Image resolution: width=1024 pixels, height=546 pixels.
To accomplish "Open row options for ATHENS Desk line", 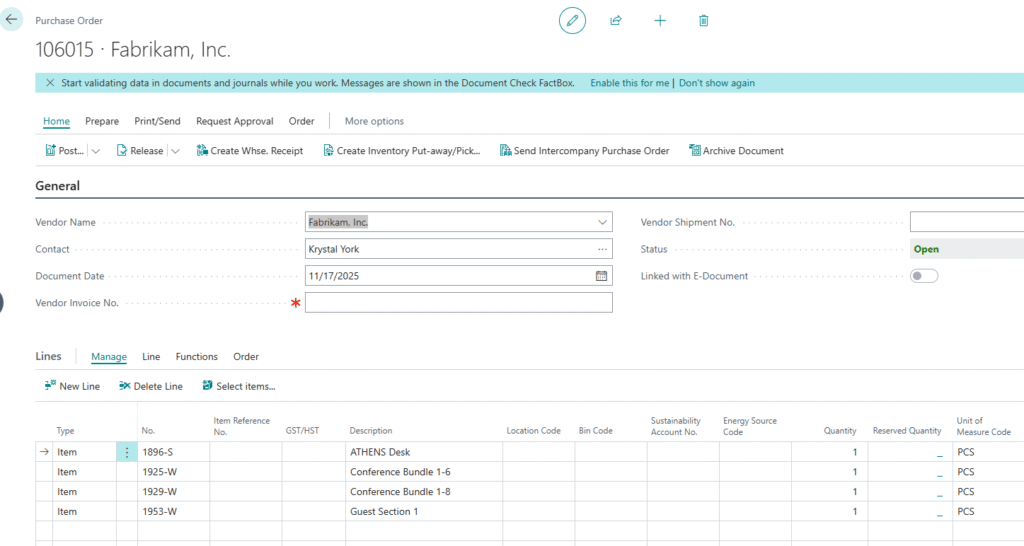I will pos(127,452).
